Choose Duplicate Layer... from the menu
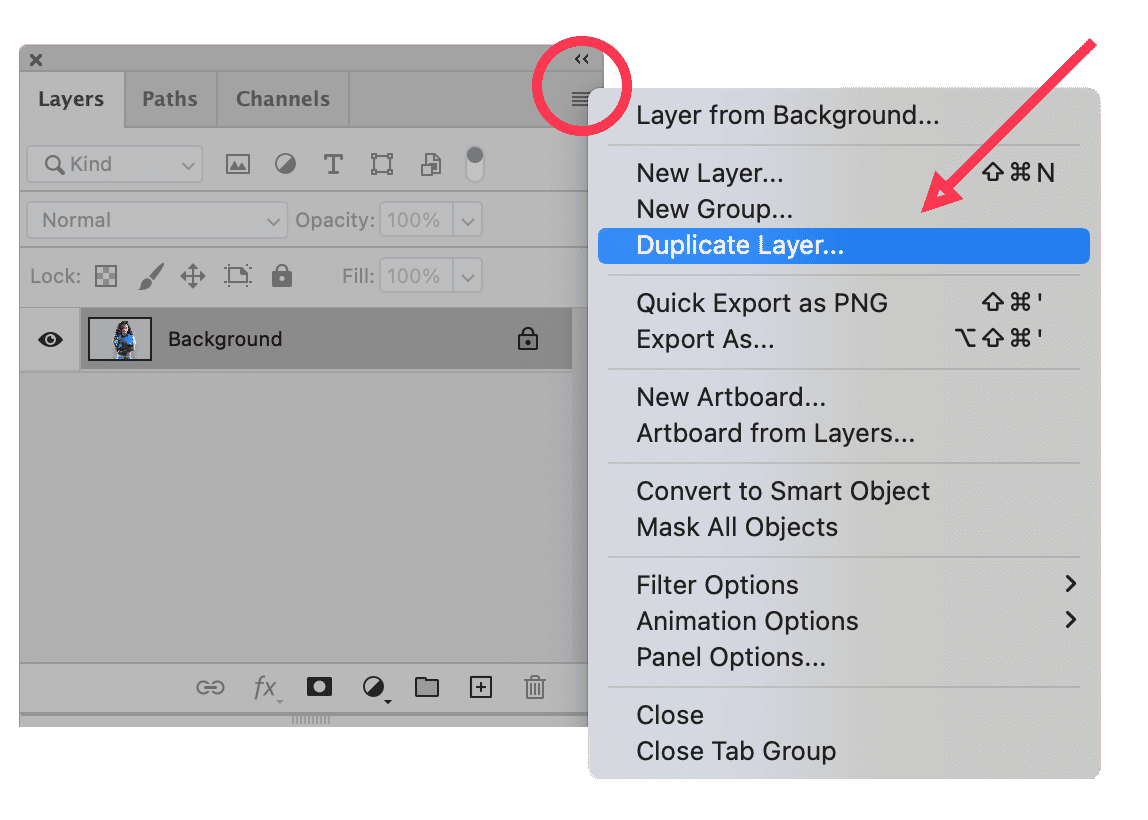Screen dimensions: 1148x820 click(x=740, y=246)
